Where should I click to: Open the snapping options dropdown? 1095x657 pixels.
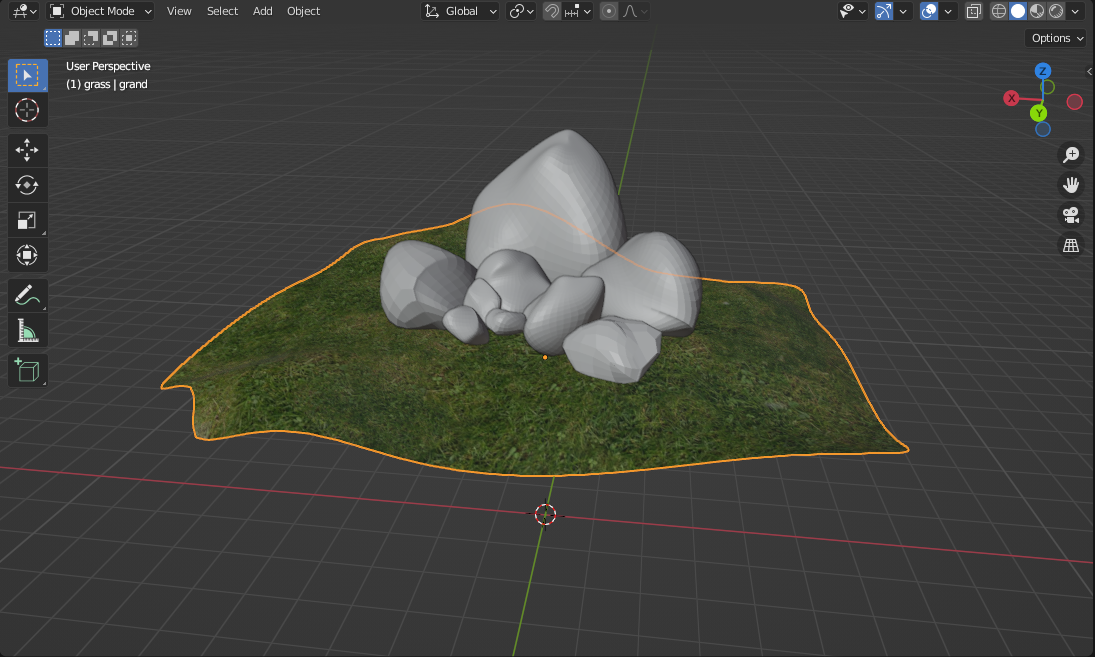[578, 11]
